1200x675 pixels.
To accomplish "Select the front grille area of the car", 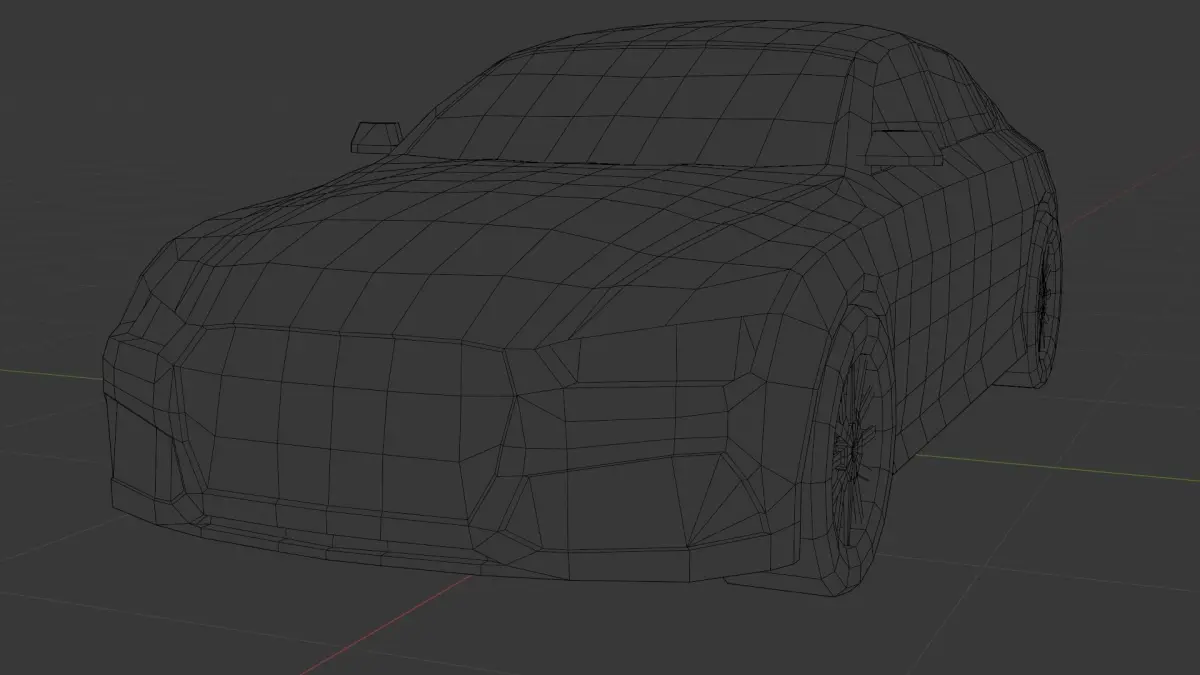I will click(345, 425).
